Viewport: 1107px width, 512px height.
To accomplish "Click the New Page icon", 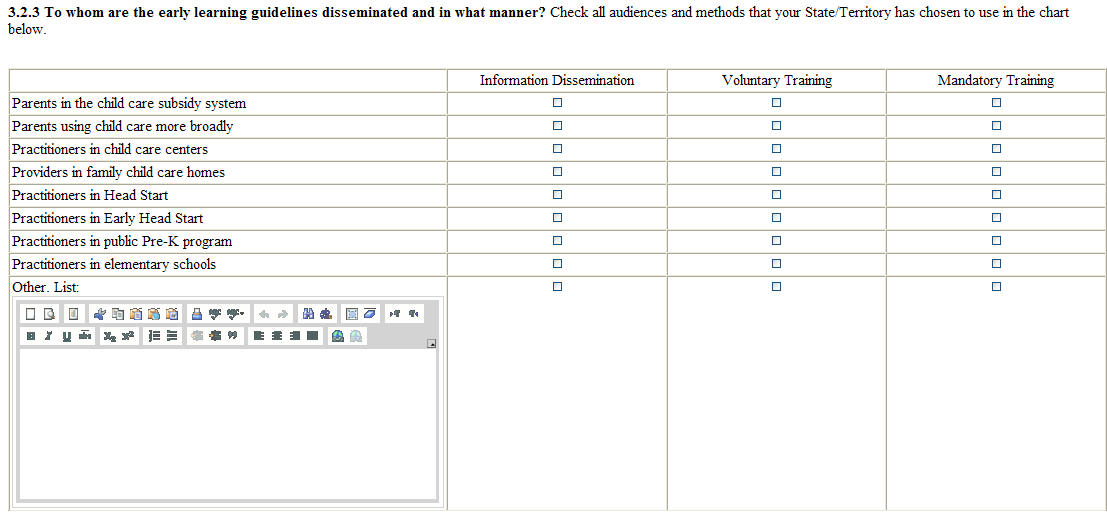I will pos(31,314).
